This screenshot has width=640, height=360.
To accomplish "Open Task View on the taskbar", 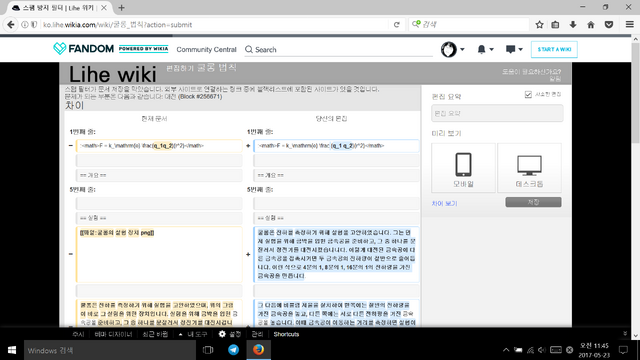I will click(208, 350).
